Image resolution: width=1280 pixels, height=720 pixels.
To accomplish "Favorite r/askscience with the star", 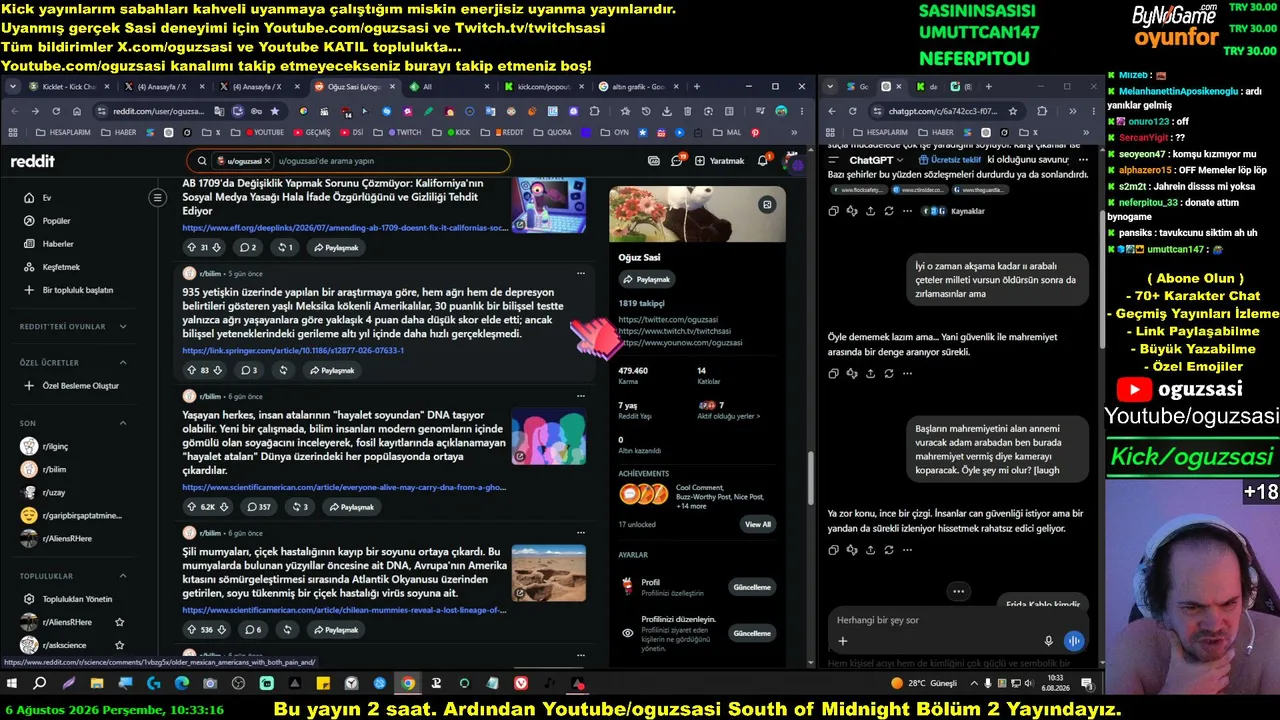I will (120, 645).
